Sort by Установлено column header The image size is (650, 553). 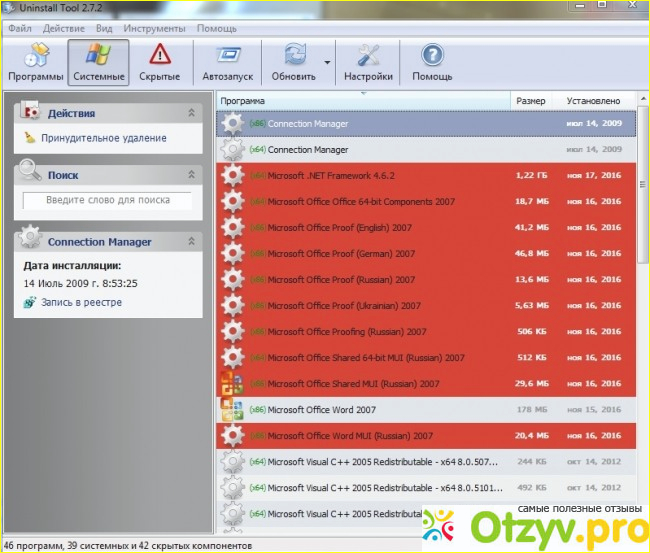(x=593, y=101)
